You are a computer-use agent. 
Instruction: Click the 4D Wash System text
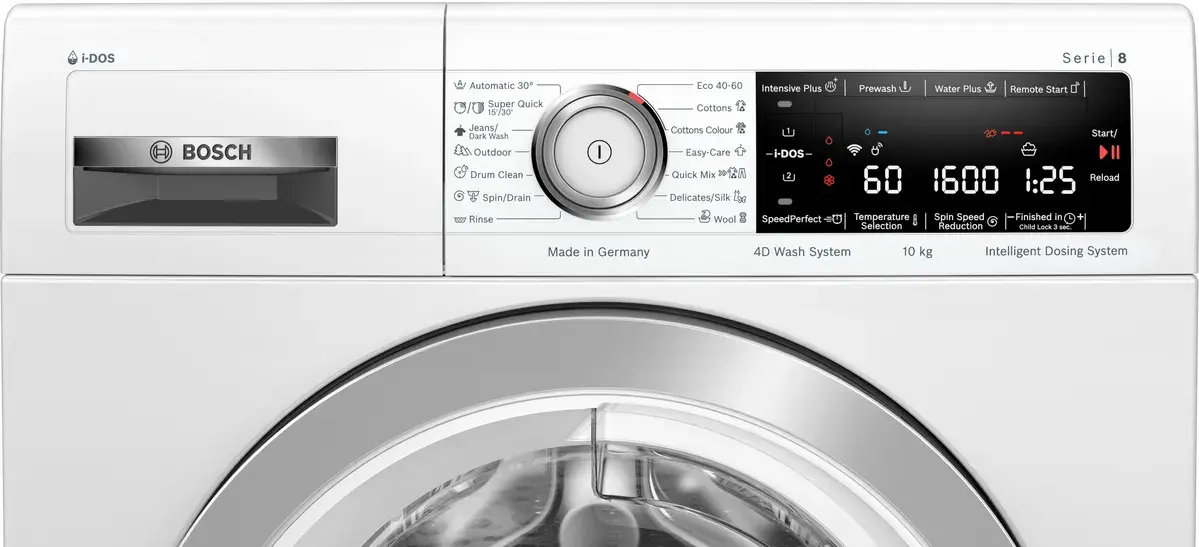[x=802, y=252]
